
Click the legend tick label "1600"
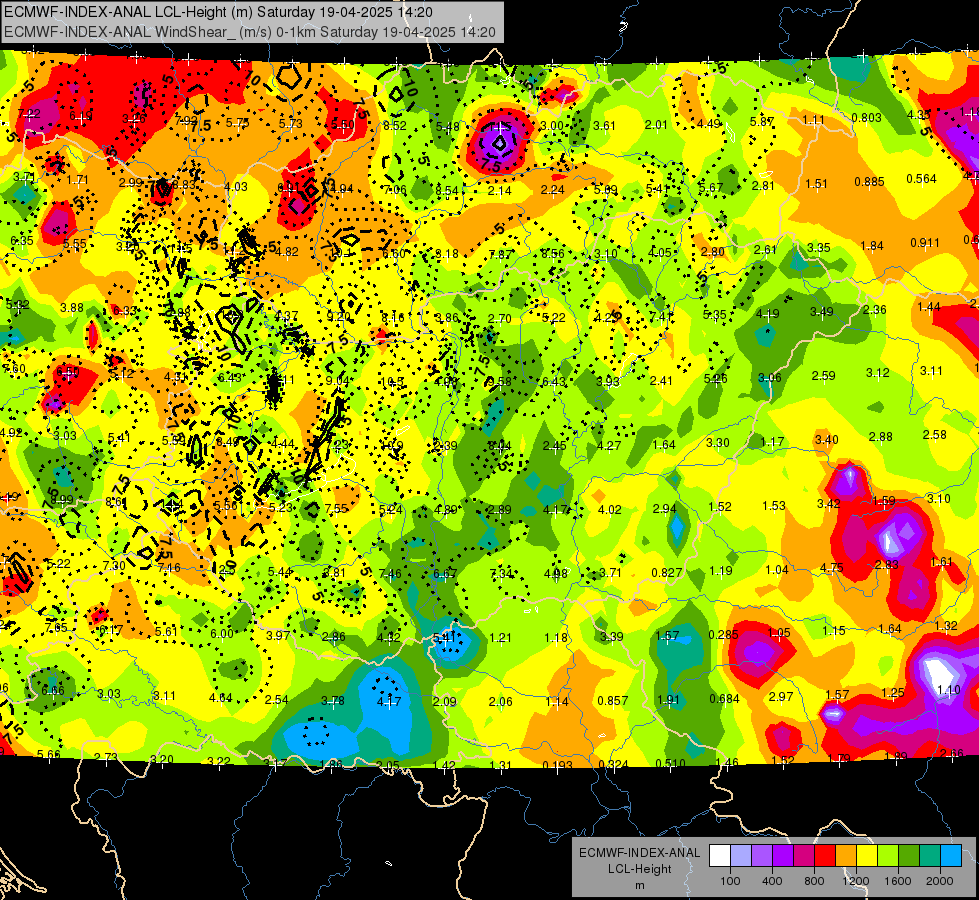point(898,881)
